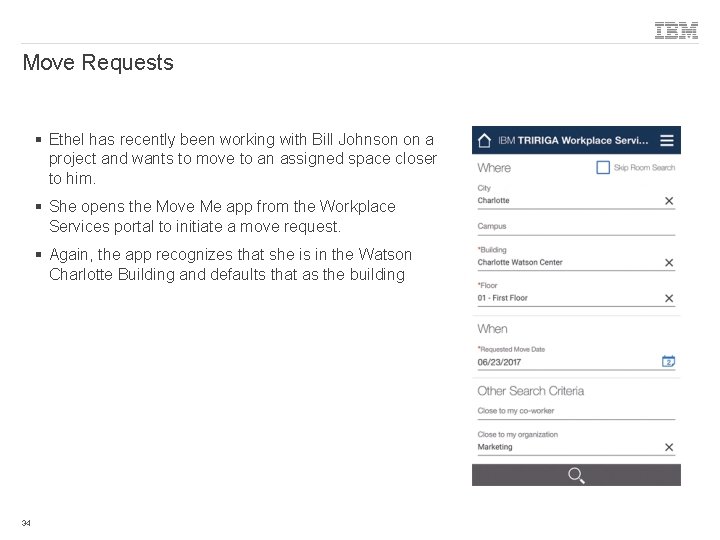Click the slide number 34
This screenshot has width=720, height=540.
coord(26,523)
